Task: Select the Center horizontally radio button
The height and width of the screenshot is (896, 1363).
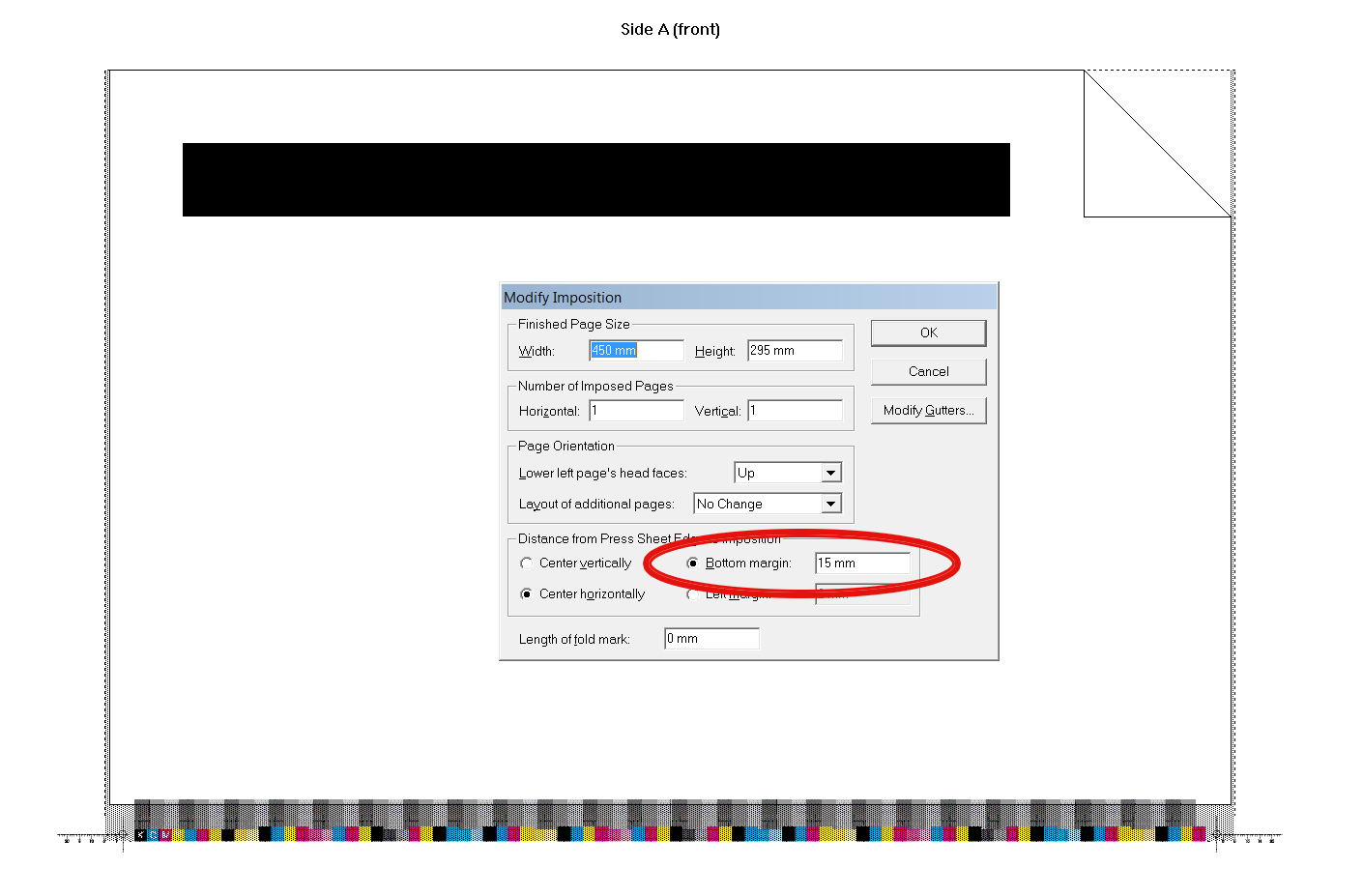Action: pos(526,593)
